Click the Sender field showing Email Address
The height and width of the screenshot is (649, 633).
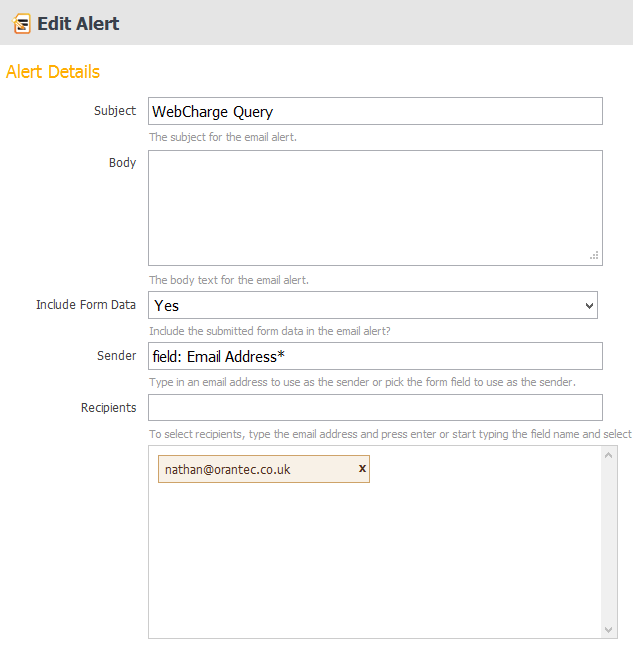[x=375, y=356]
